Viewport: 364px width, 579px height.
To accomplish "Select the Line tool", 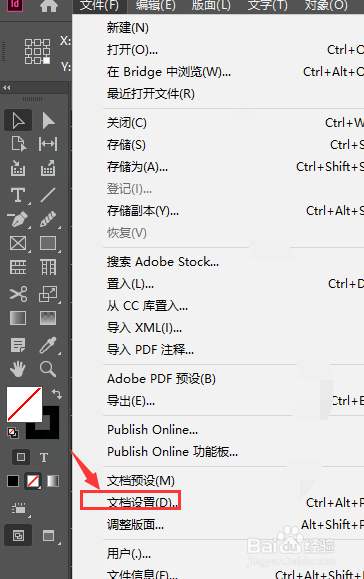I will click(x=48, y=195).
